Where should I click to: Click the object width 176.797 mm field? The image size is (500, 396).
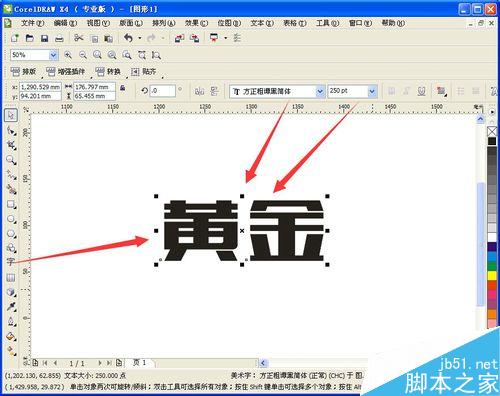94,87
